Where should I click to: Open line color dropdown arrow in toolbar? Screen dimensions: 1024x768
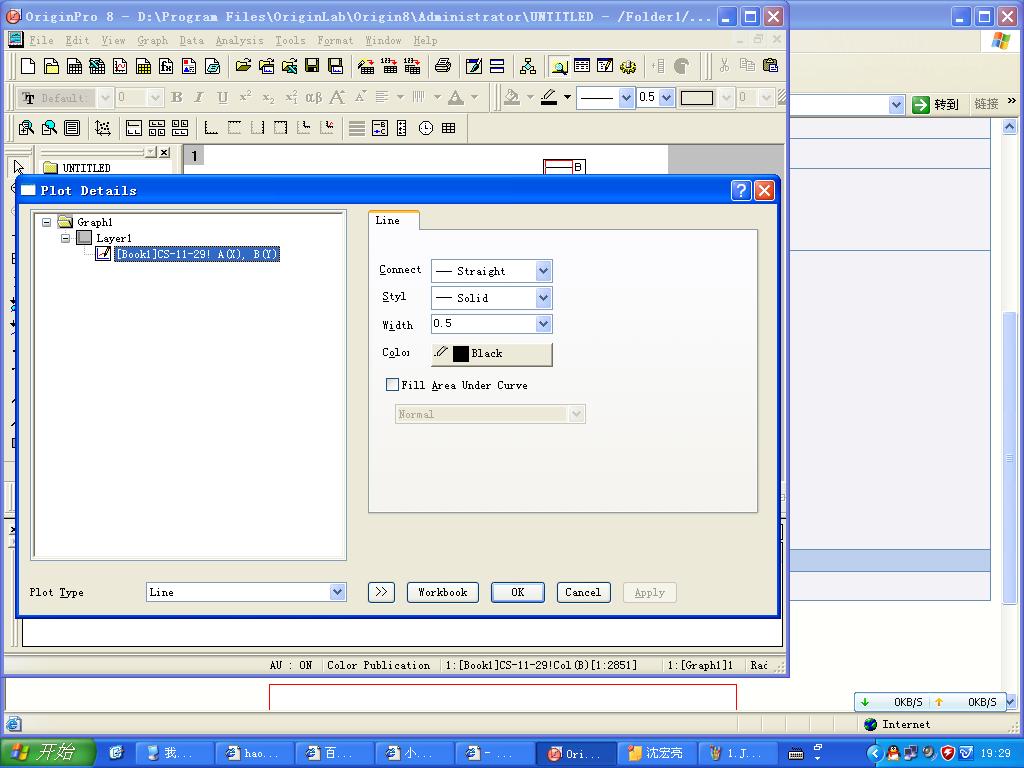click(568, 98)
